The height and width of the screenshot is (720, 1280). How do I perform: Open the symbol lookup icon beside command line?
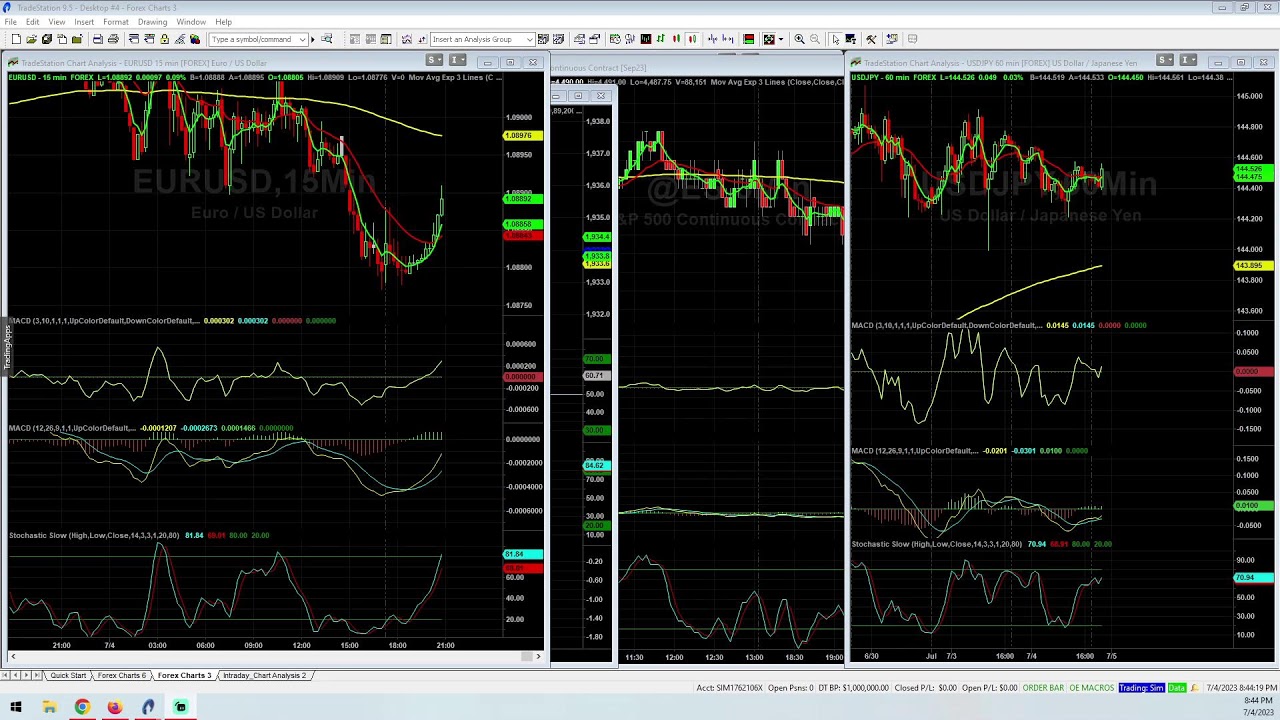click(x=326, y=39)
